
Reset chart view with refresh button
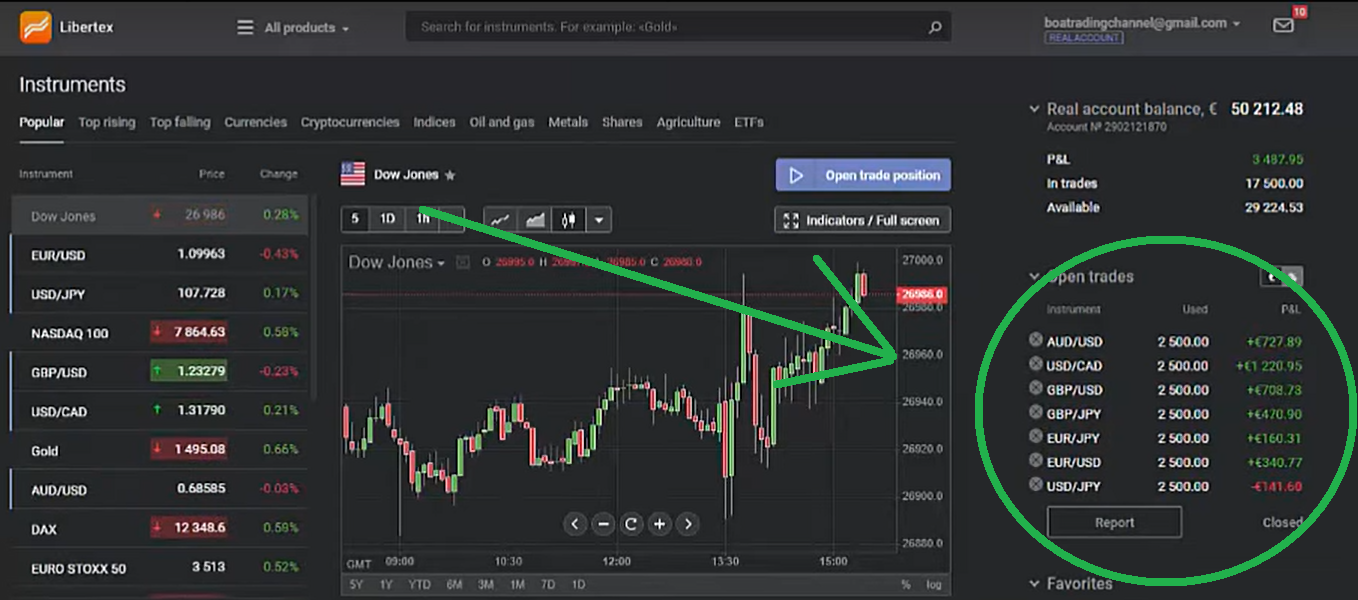click(631, 523)
